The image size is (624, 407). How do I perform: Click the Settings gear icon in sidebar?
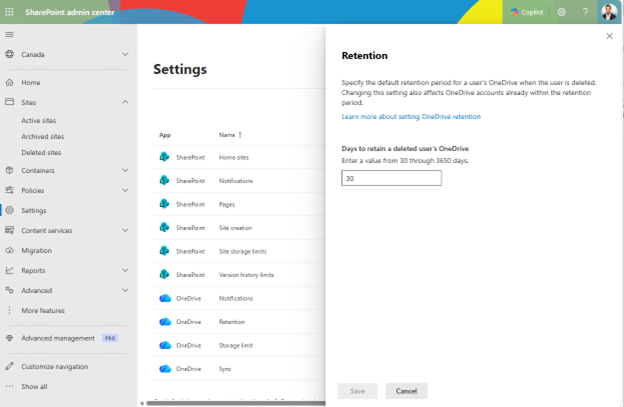pos(10,210)
